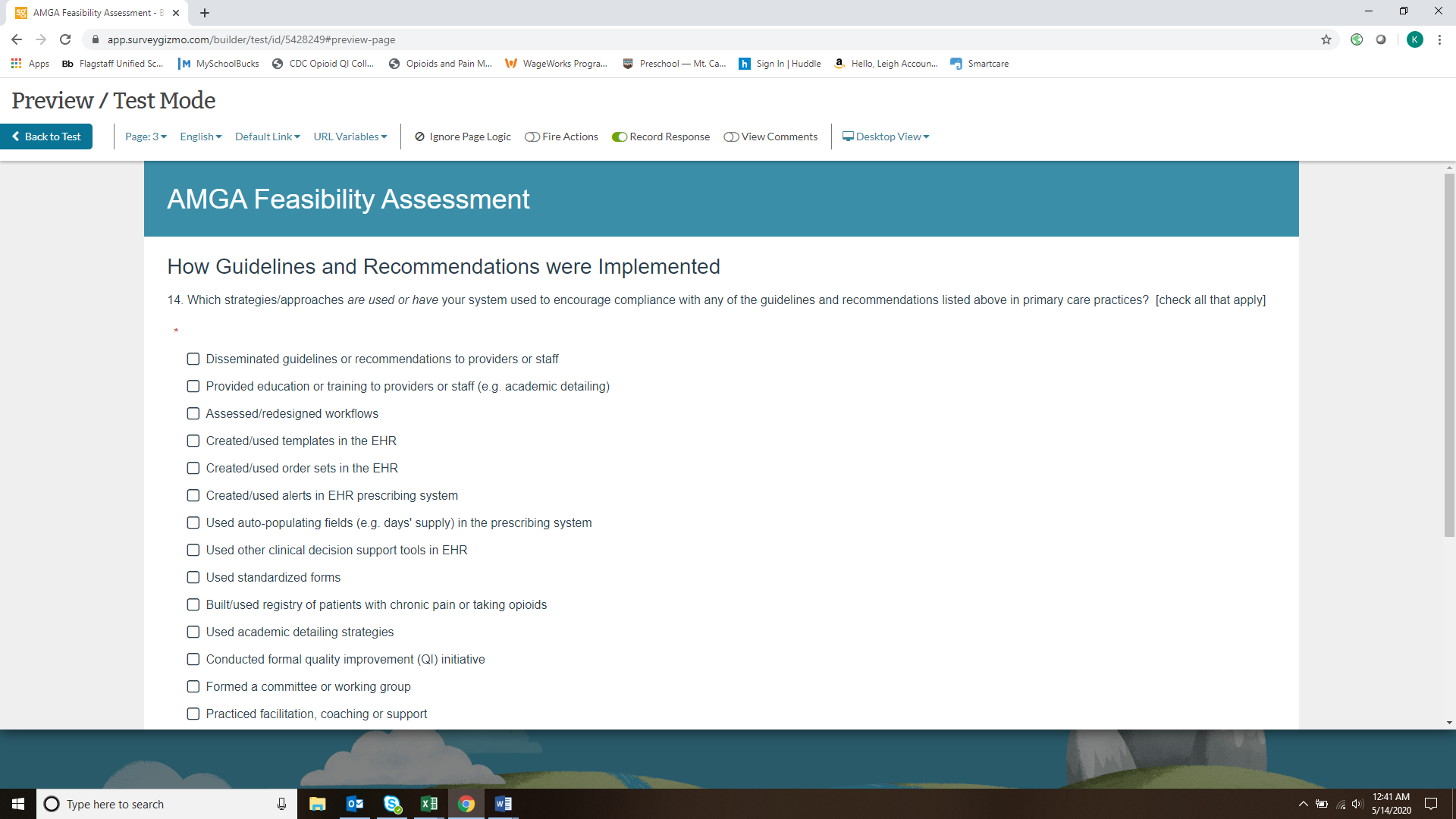Viewport: 1456px width, 819px height.
Task: Open Outlook from the taskbar
Action: click(x=354, y=804)
